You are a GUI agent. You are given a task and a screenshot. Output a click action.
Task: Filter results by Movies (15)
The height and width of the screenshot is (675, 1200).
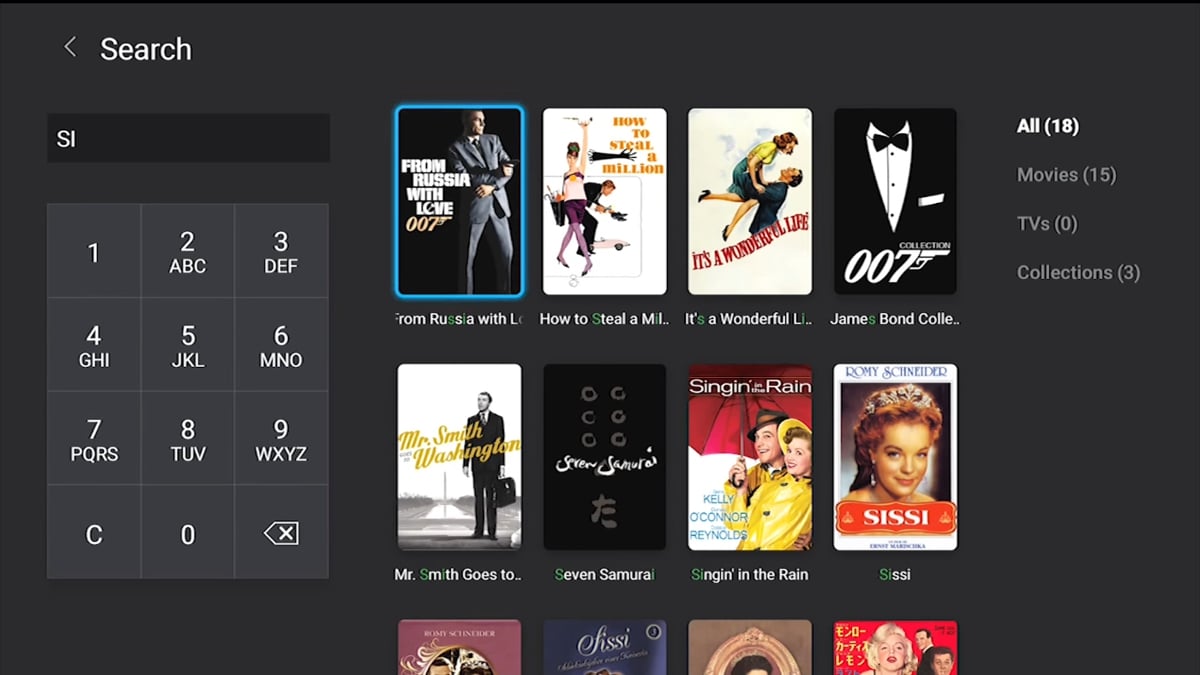(1066, 175)
